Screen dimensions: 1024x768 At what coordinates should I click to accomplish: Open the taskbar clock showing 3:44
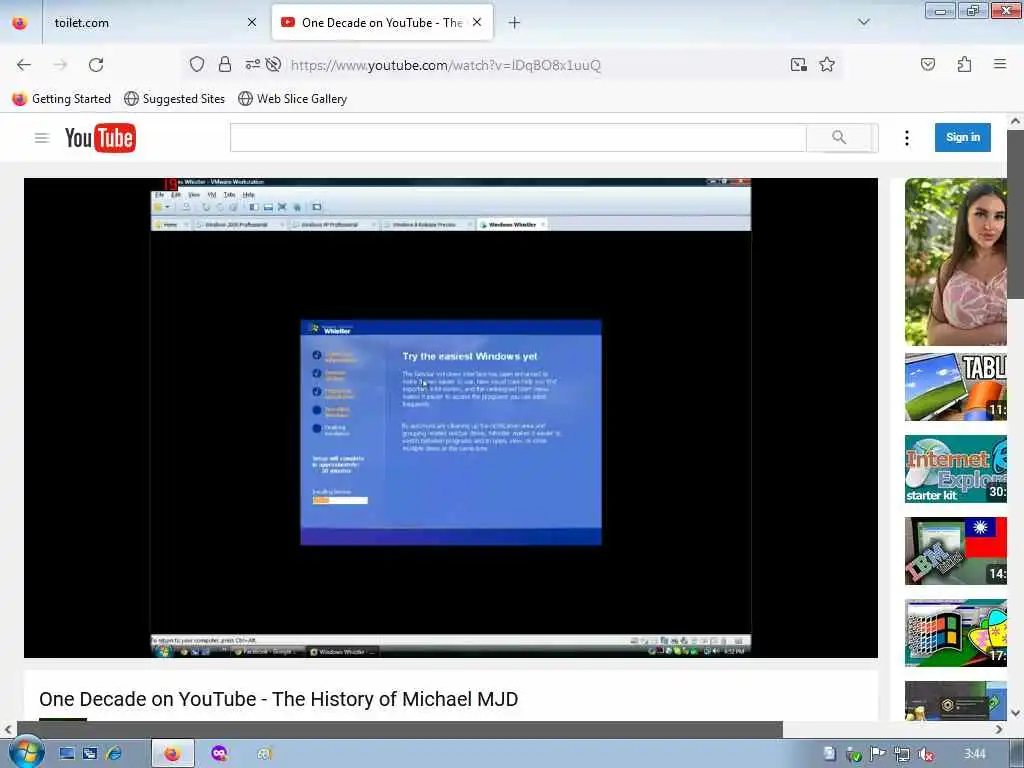click(x=974, y=754)
